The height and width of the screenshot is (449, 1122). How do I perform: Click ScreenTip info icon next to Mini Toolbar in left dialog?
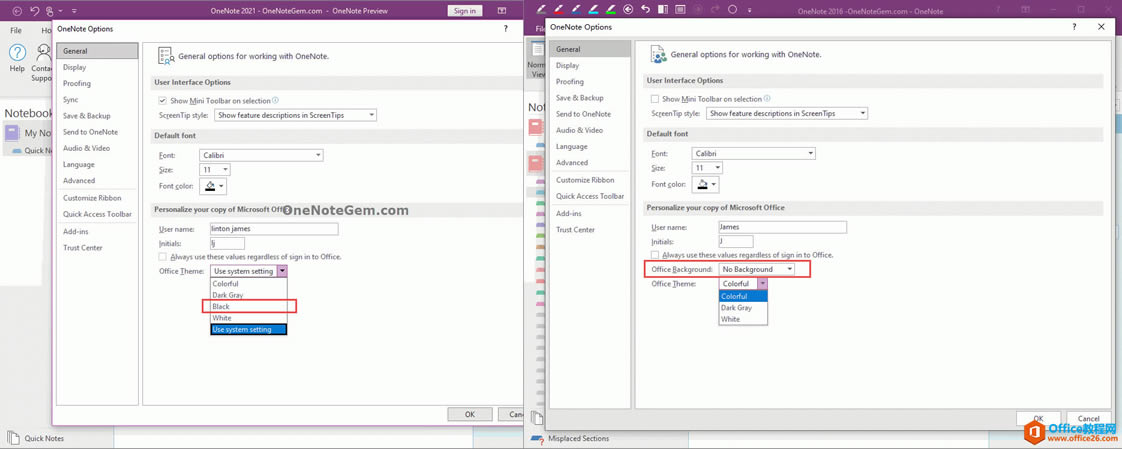(275, 100)
